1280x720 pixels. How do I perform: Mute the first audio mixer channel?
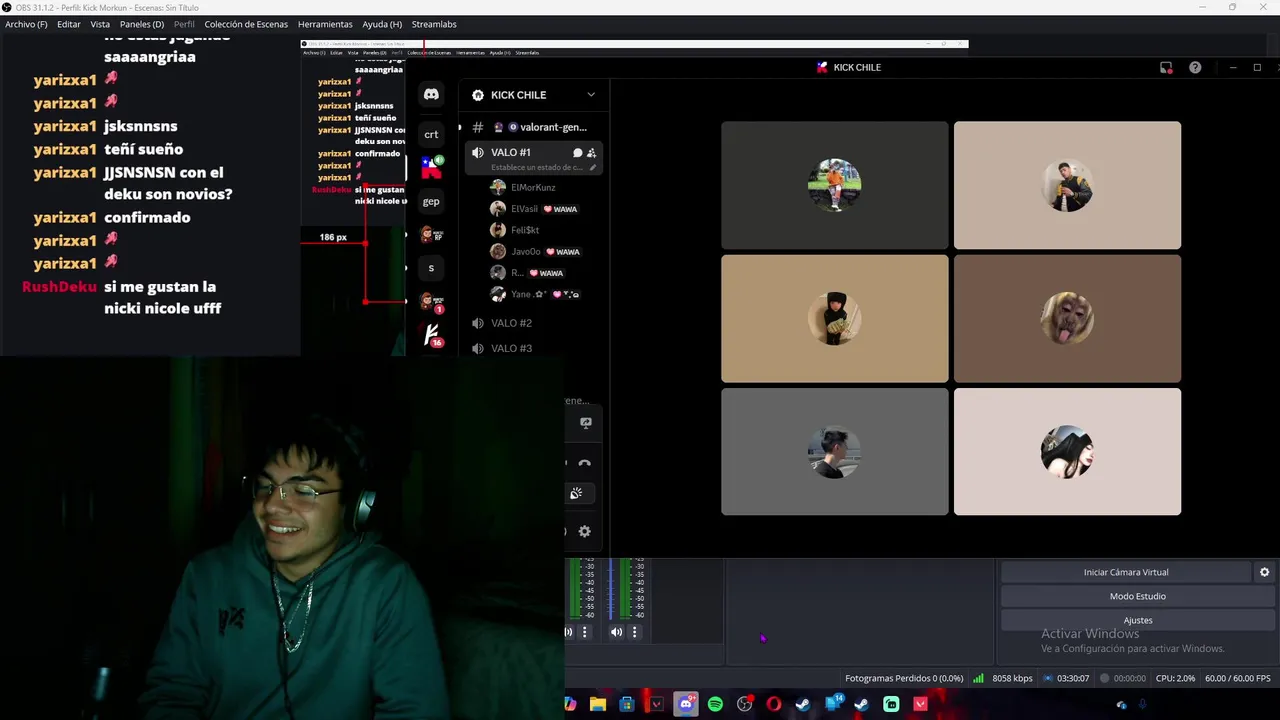point(569,632)
